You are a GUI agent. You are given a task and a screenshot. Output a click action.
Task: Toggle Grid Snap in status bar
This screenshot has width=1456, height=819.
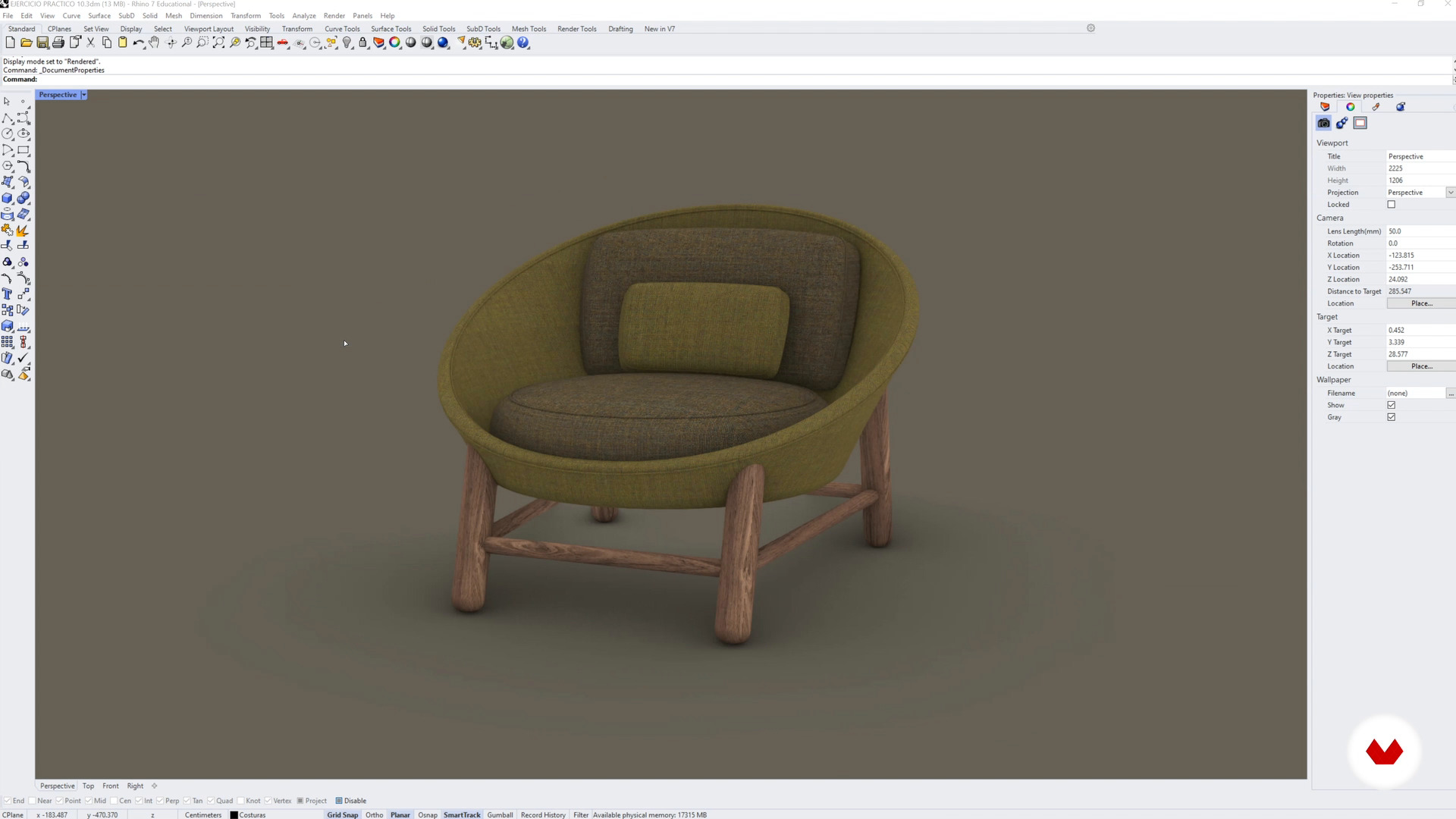click(343, 815)
